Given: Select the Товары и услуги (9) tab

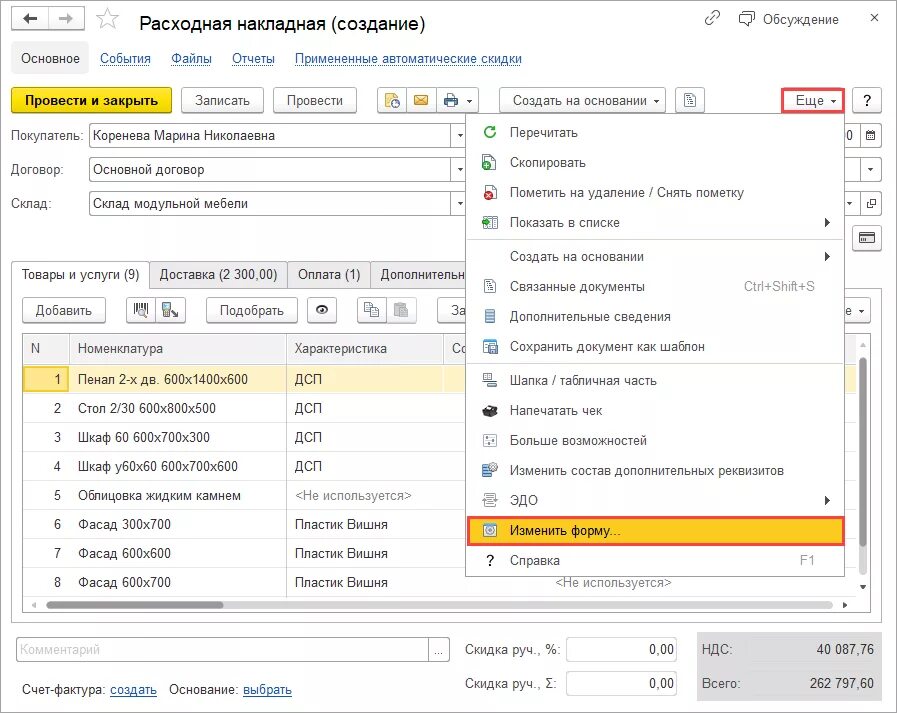Looking at the screenshot, I should [x=80, y=275].
